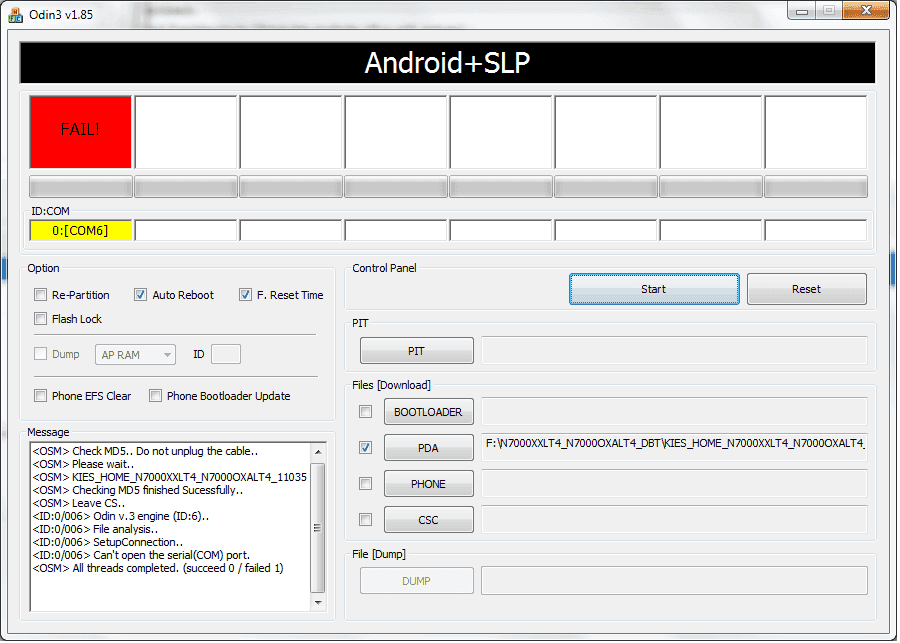Click the yellow 0:[COM6] port box
Screen dimensions: 900x643
coord(81,231)
